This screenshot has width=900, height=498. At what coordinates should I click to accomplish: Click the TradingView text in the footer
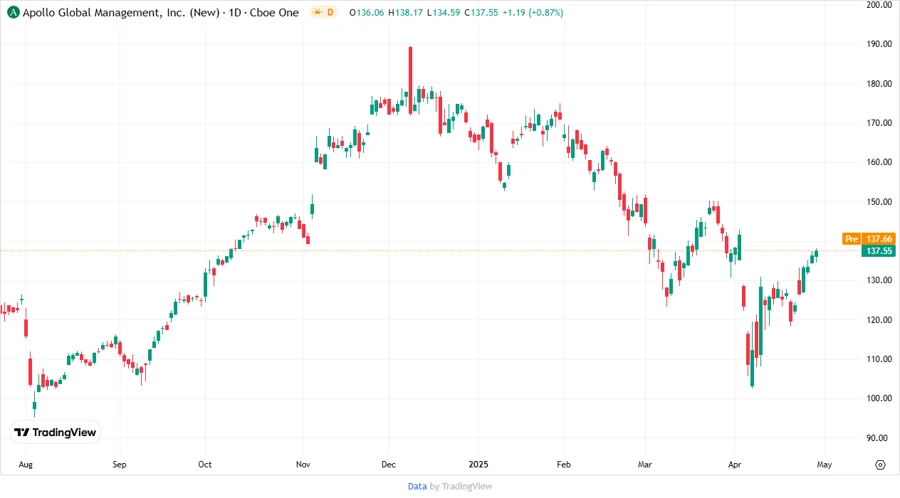[x=467, y=486]
